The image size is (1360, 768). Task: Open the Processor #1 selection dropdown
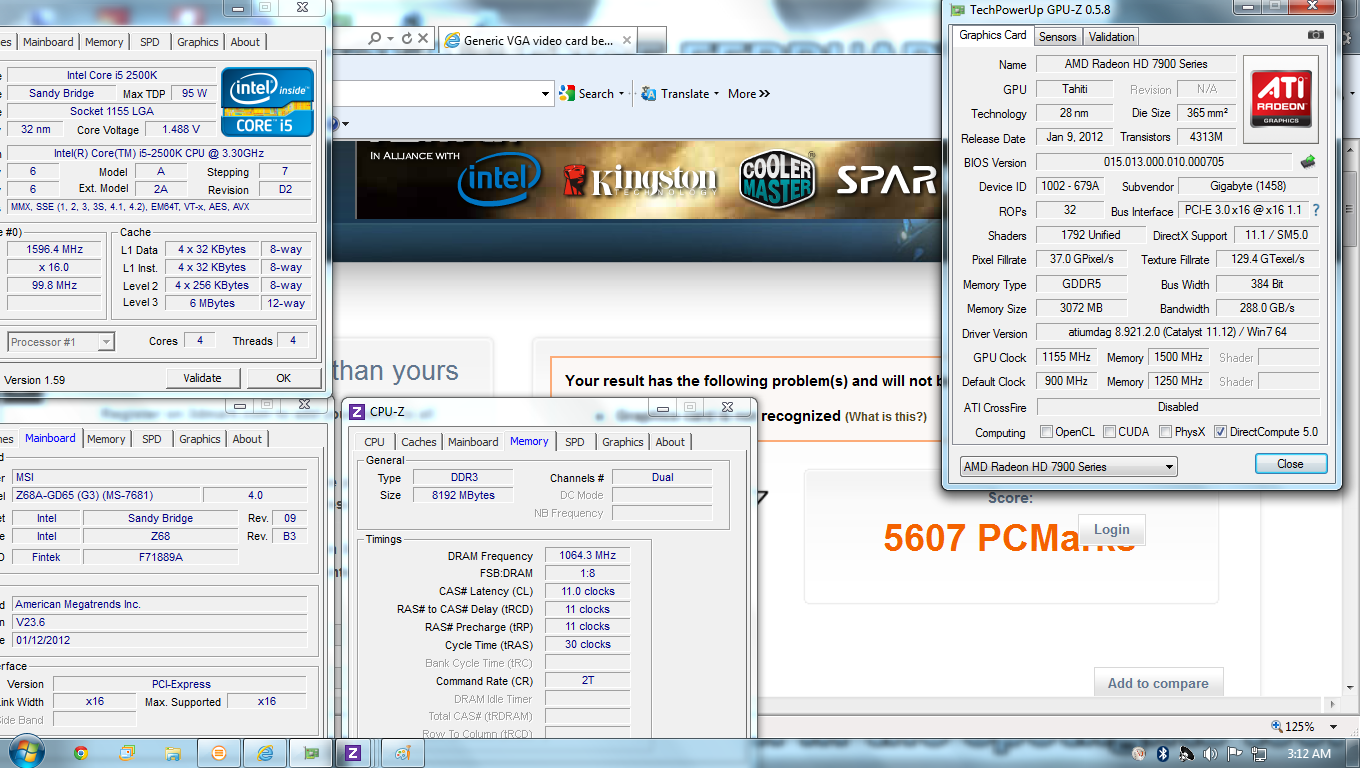pos(61,342)
